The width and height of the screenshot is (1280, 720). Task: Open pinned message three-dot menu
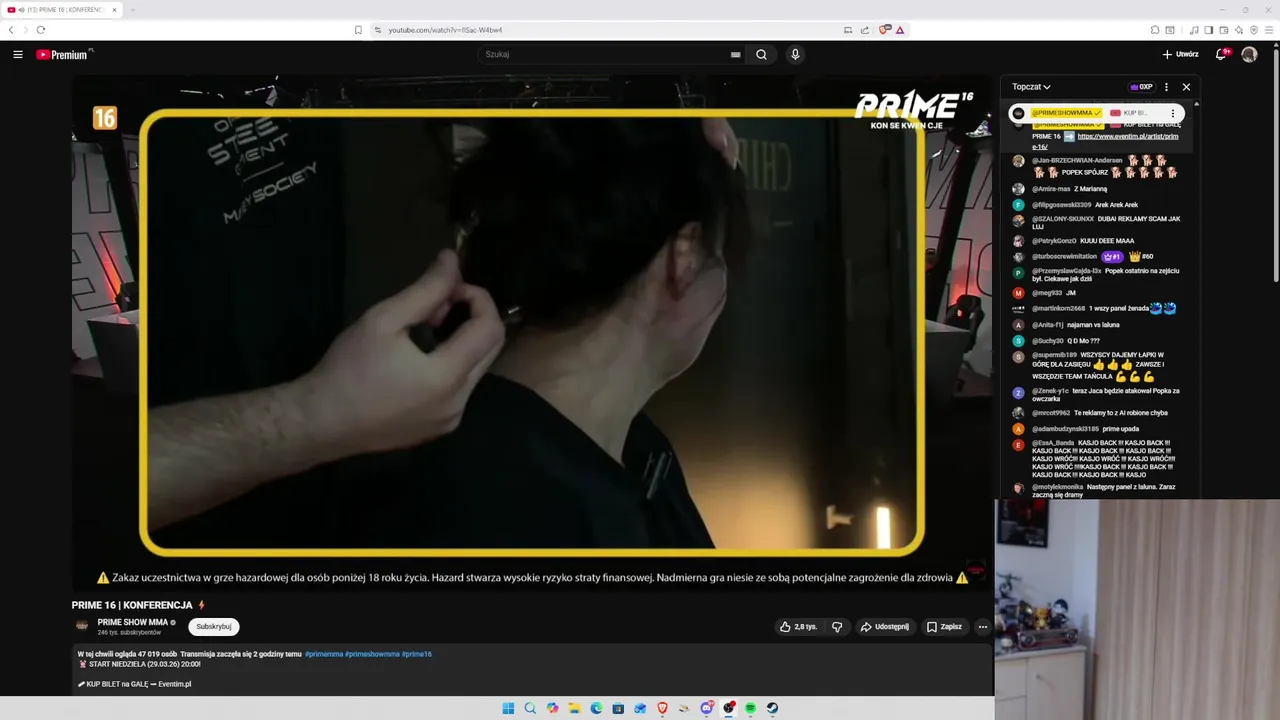(x=1173, y=113)
